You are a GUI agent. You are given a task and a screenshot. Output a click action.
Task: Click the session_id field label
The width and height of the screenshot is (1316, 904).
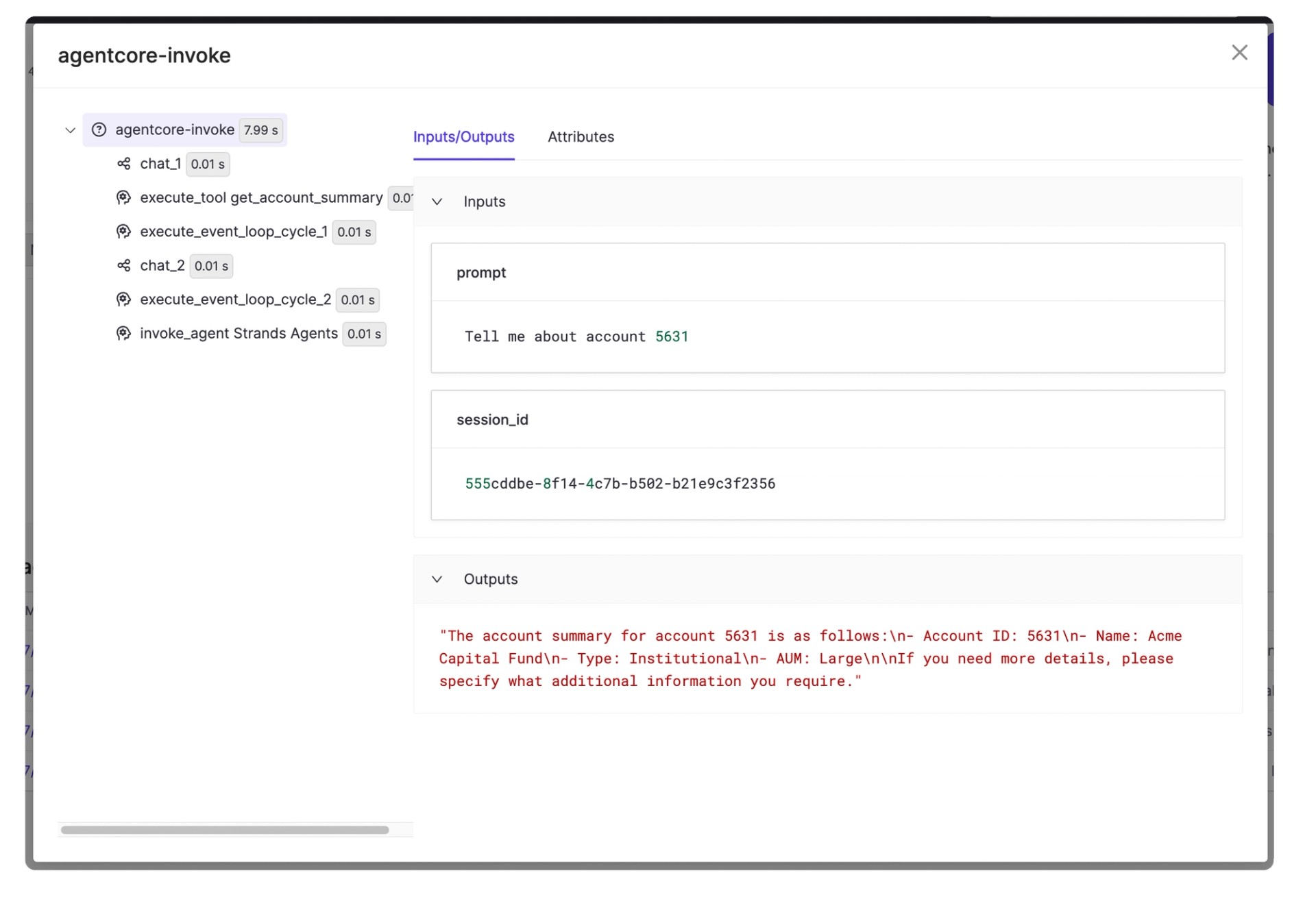pyautogui.click(x=492, y=419)
